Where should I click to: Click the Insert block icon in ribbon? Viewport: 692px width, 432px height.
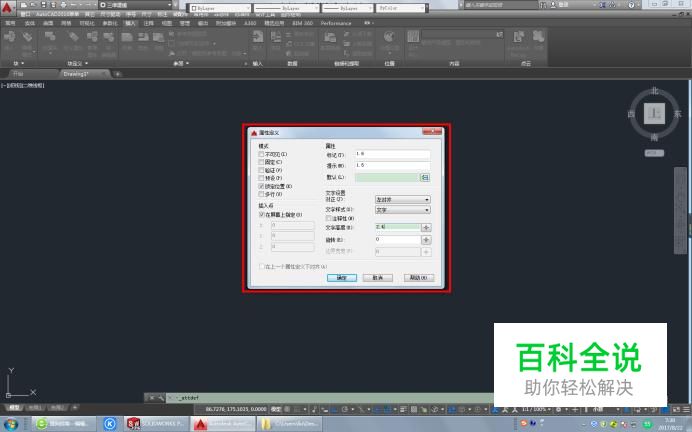coord(9,38)
